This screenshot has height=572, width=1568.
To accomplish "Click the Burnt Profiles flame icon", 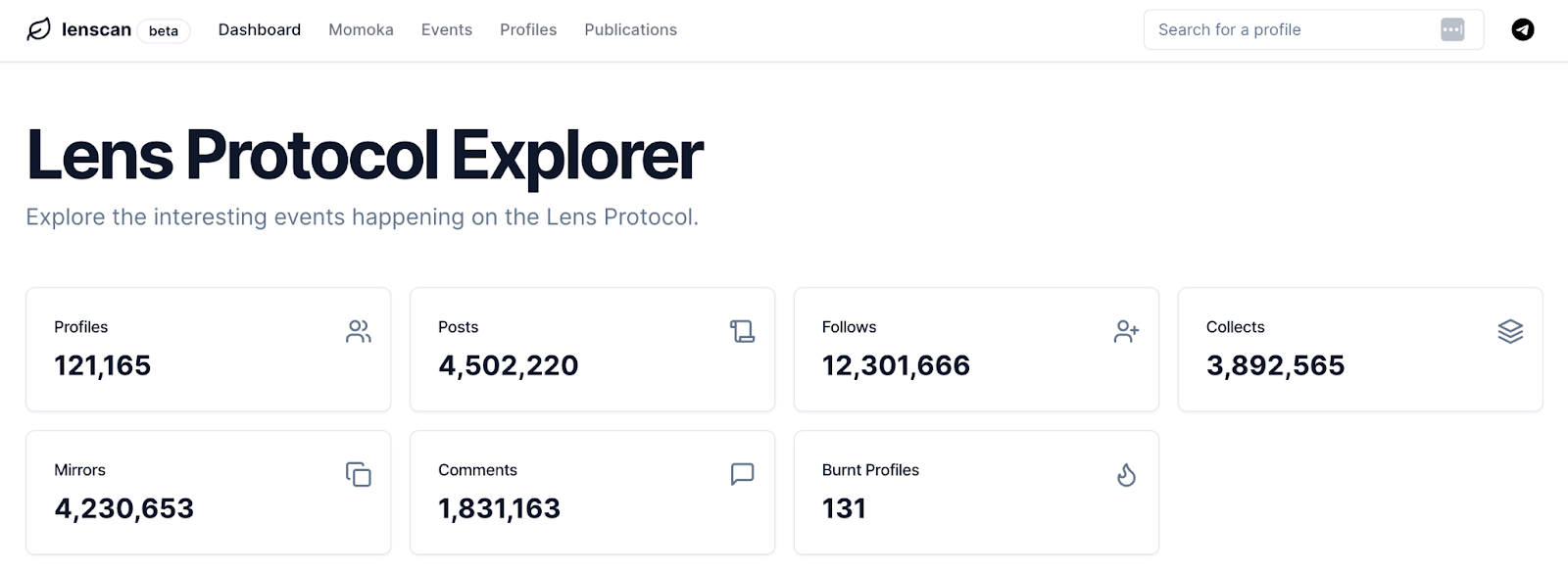I will (x=1126, y=475).
